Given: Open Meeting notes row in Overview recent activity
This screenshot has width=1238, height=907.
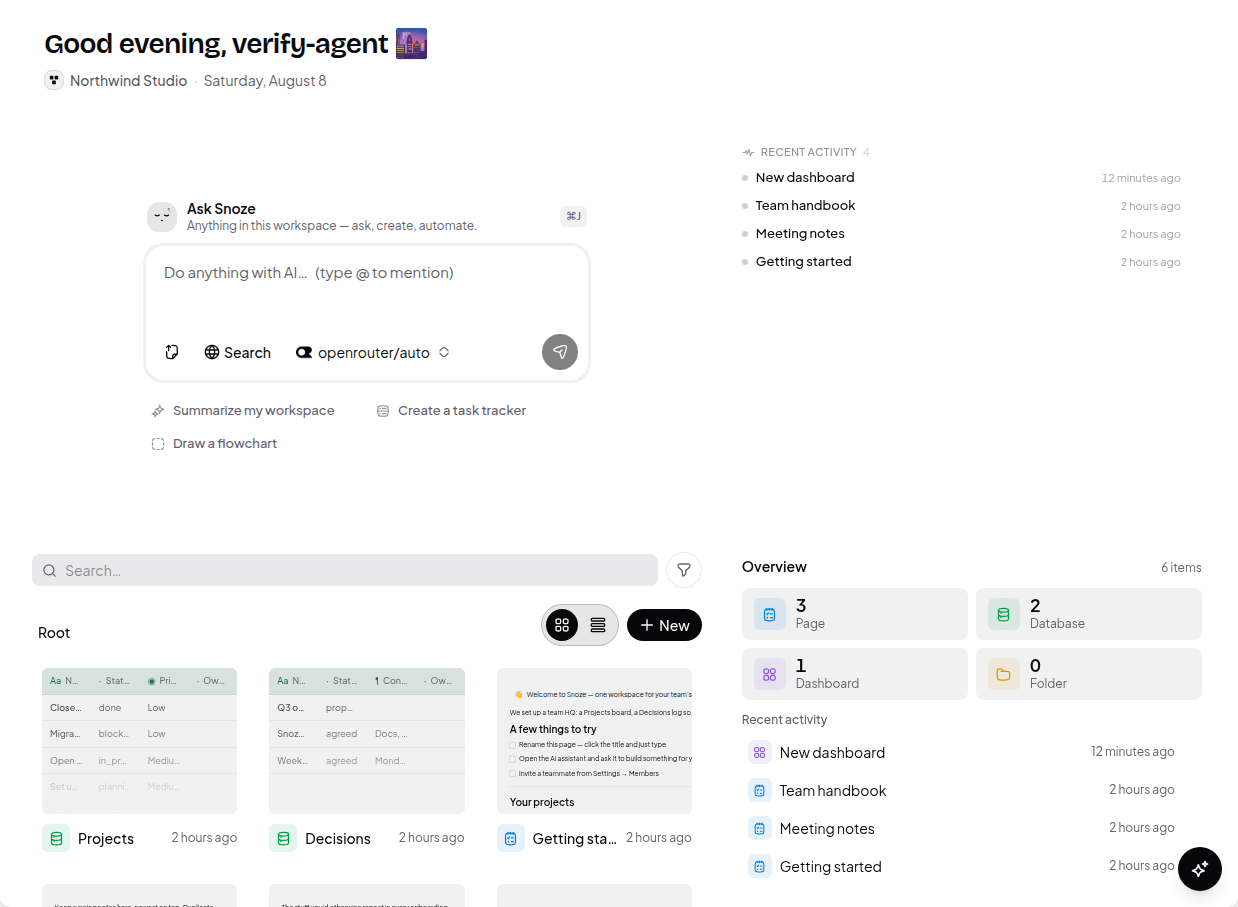Looking at the screenshot, I should (961, 828).
